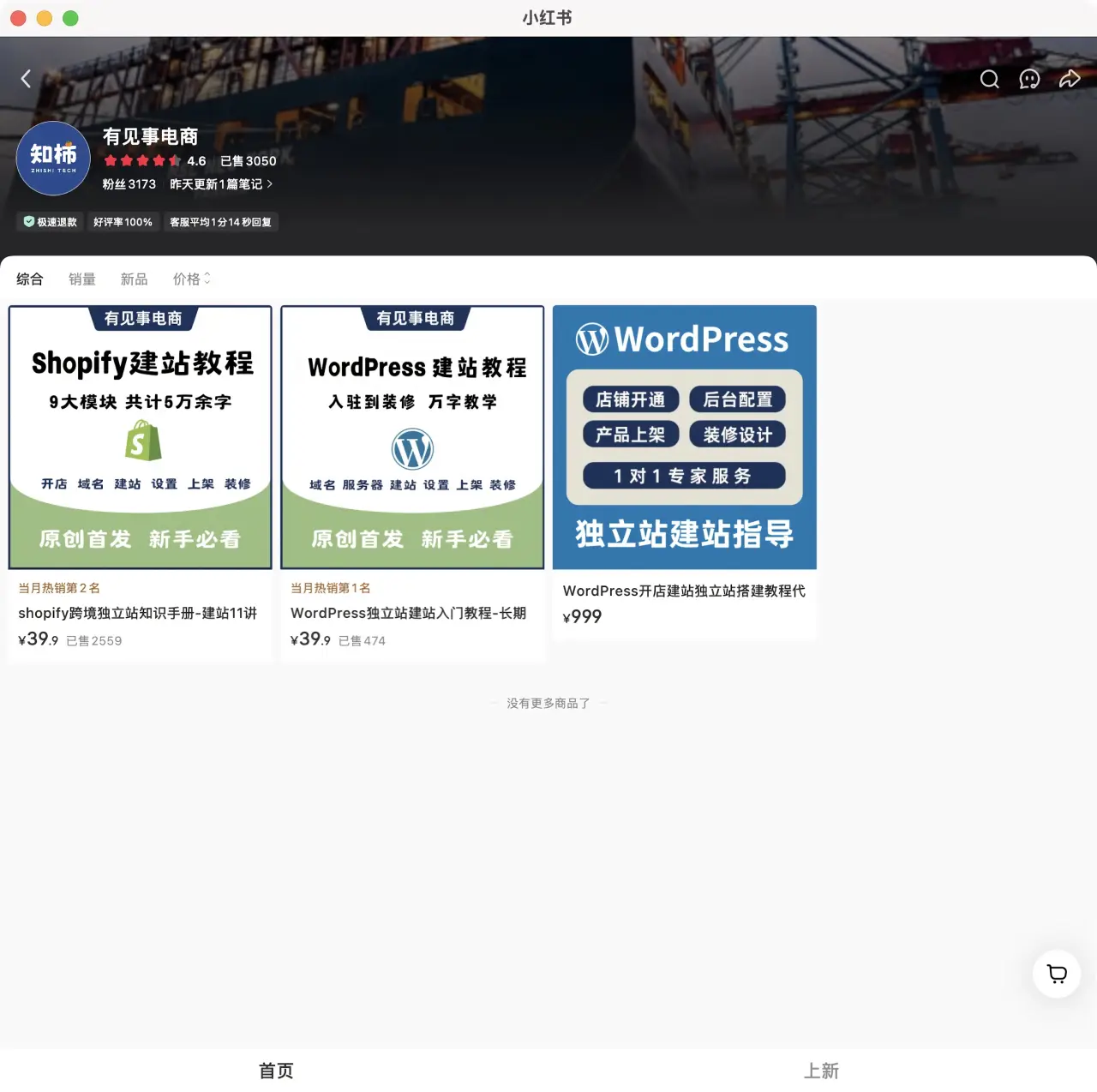
Task: Close window with the red button
Action: point(18,18)
